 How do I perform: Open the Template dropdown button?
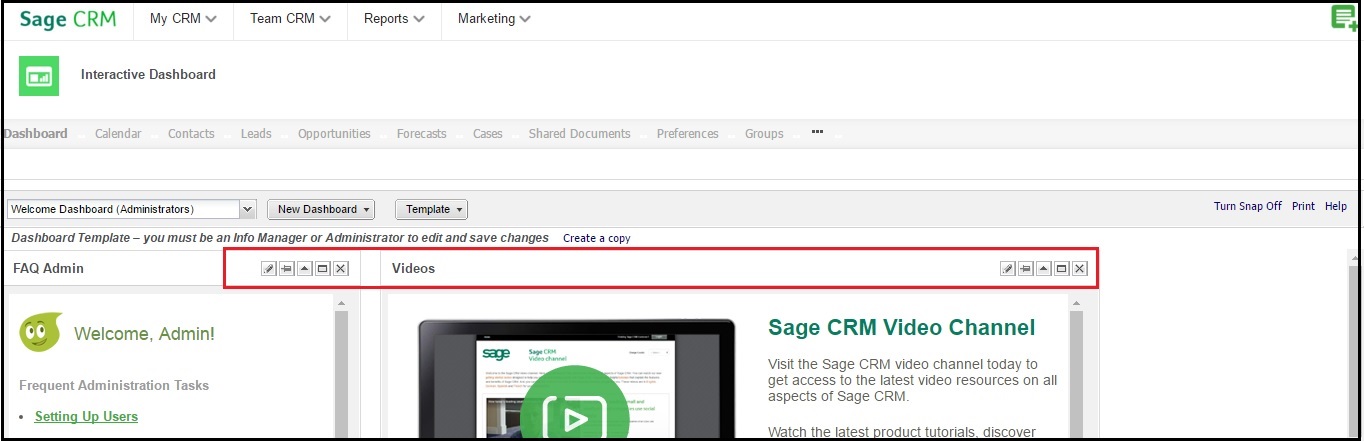[x=431, y=209]
